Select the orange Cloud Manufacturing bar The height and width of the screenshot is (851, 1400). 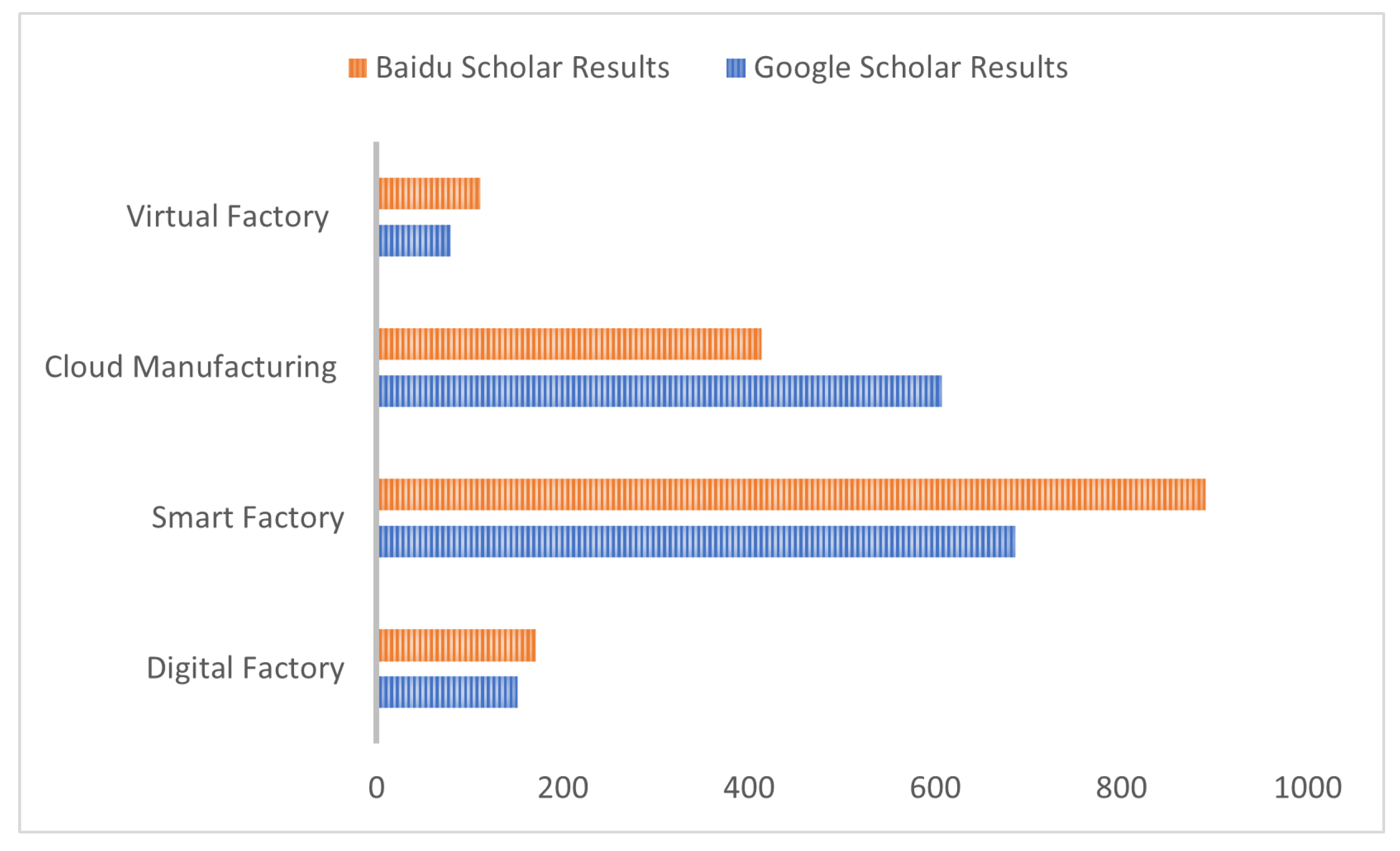click(570, 344)
